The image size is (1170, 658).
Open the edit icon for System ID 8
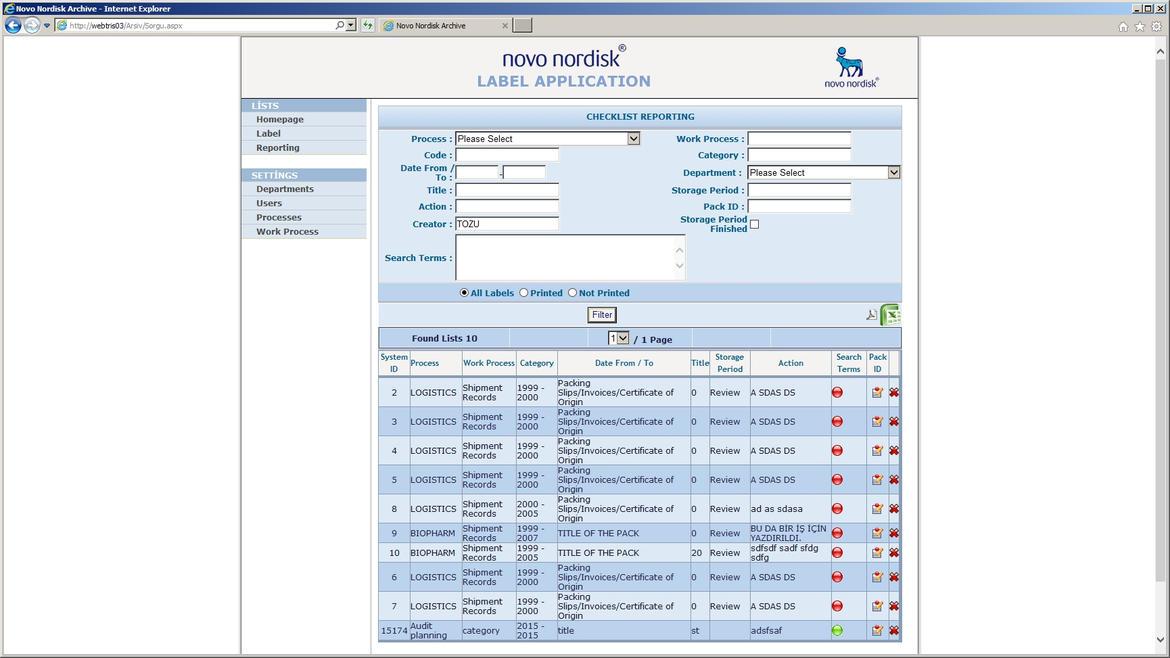[x=878, y=509]
